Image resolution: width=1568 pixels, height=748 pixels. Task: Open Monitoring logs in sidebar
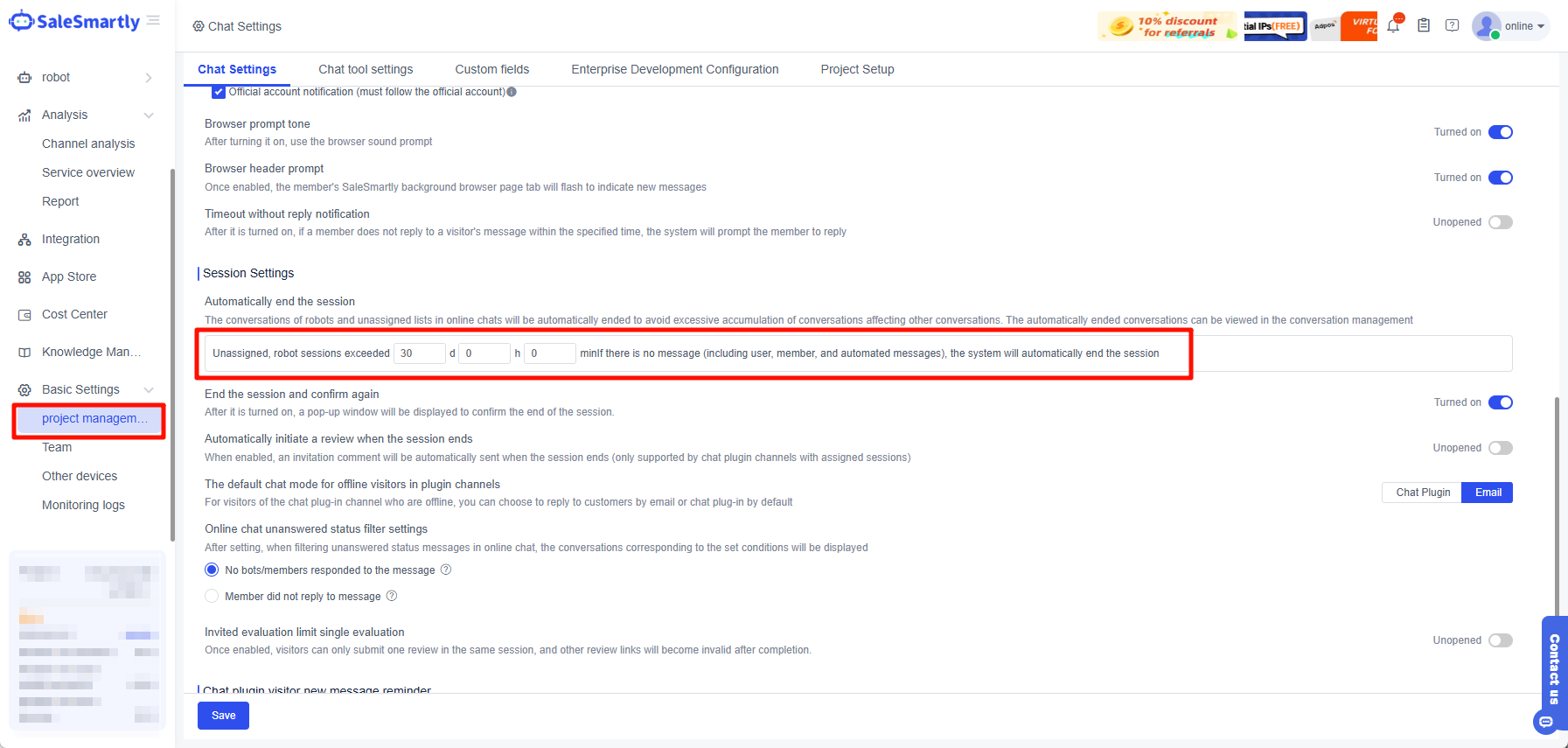(x=83, y=505)
